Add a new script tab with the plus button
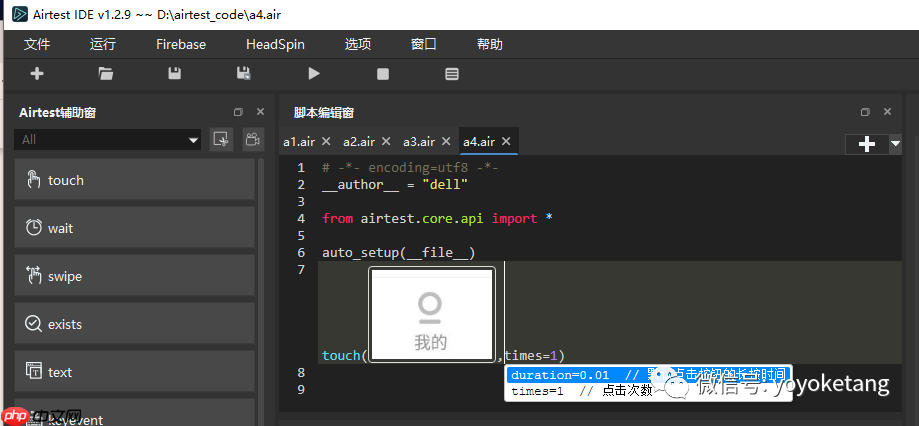Screen dimensions: 919x426 coord(867,144)
